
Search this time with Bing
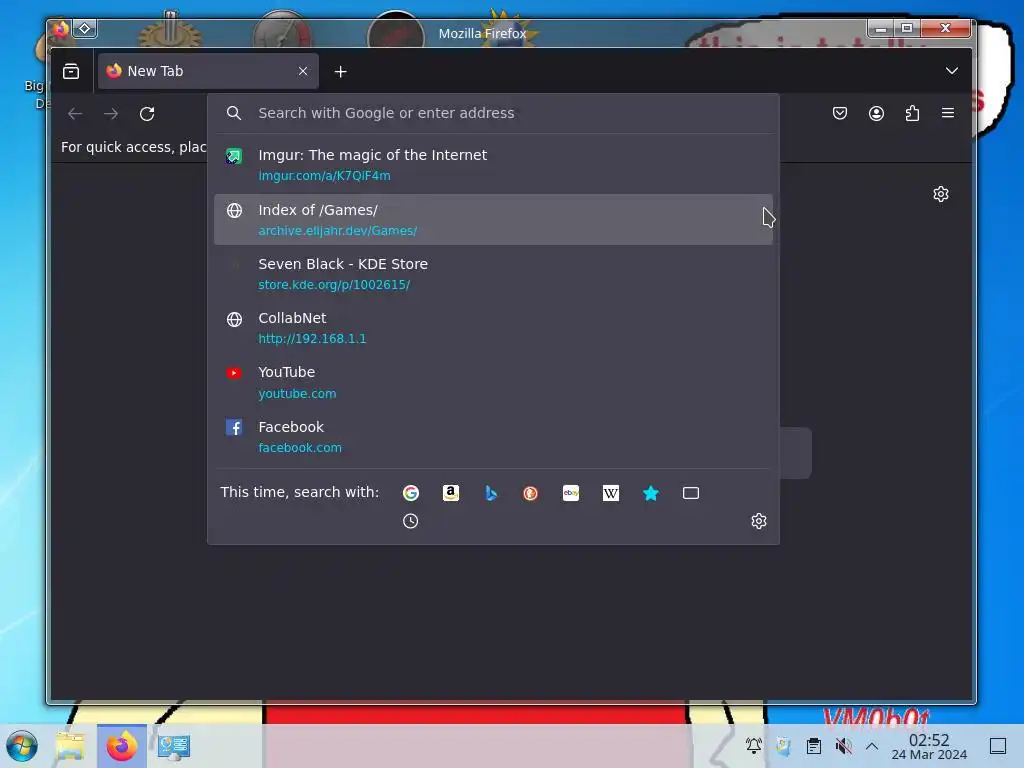491,493
